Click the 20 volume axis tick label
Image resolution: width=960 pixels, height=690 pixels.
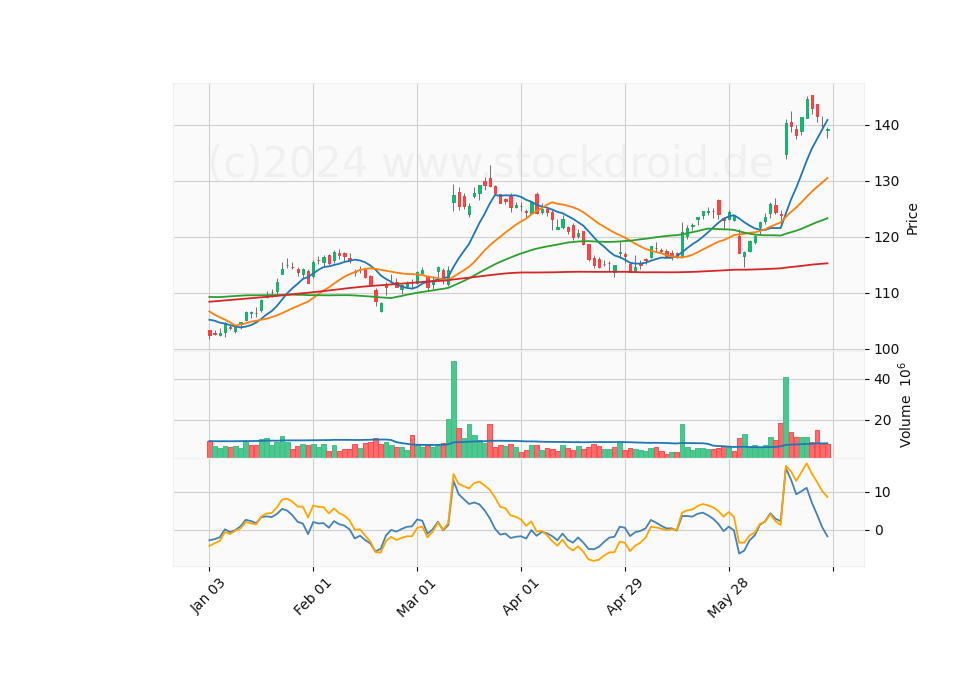point(882,421)
